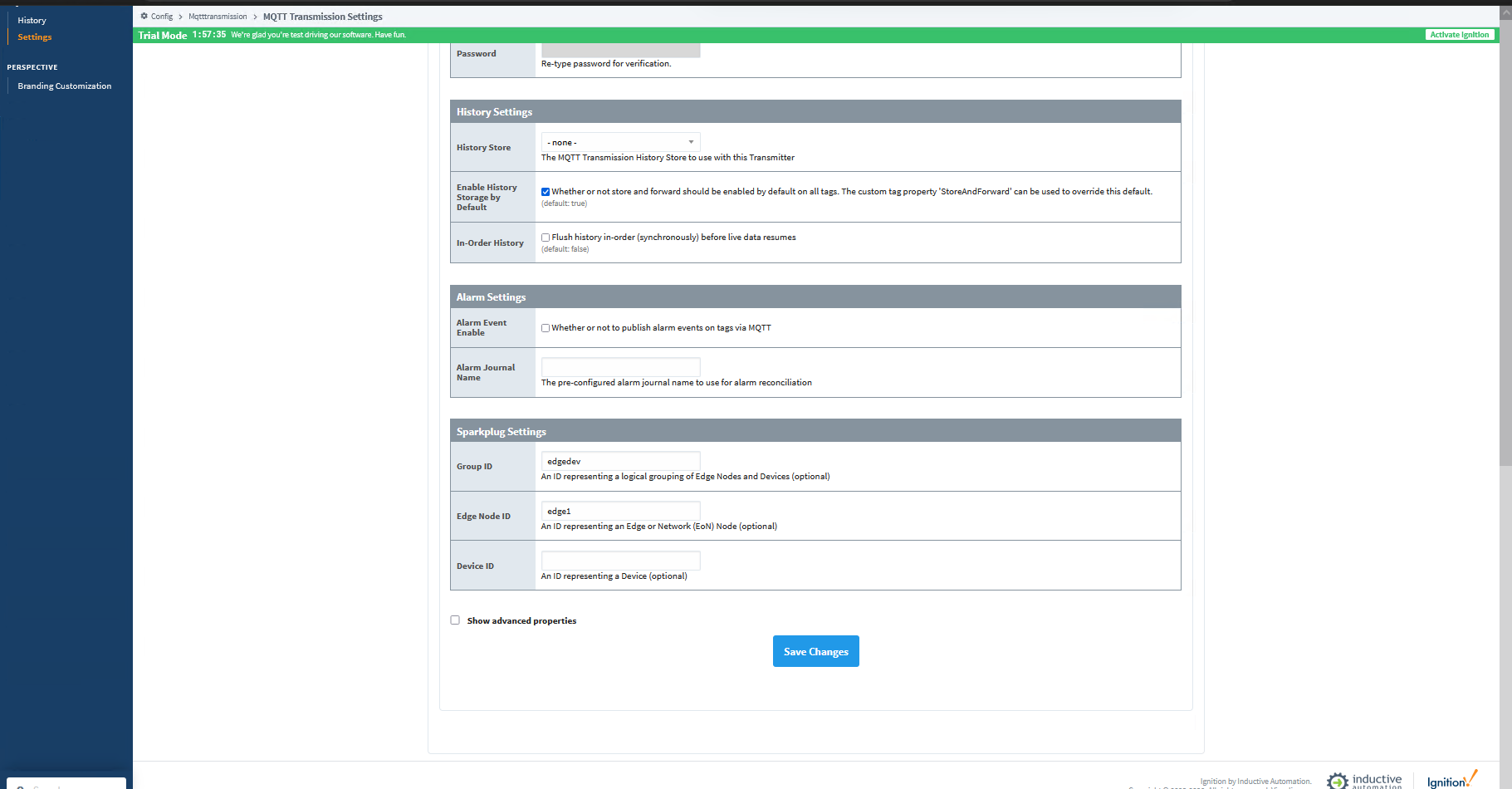Click the Activate Ignition button
This screenshot has height=789, width=1512.
1460,35
